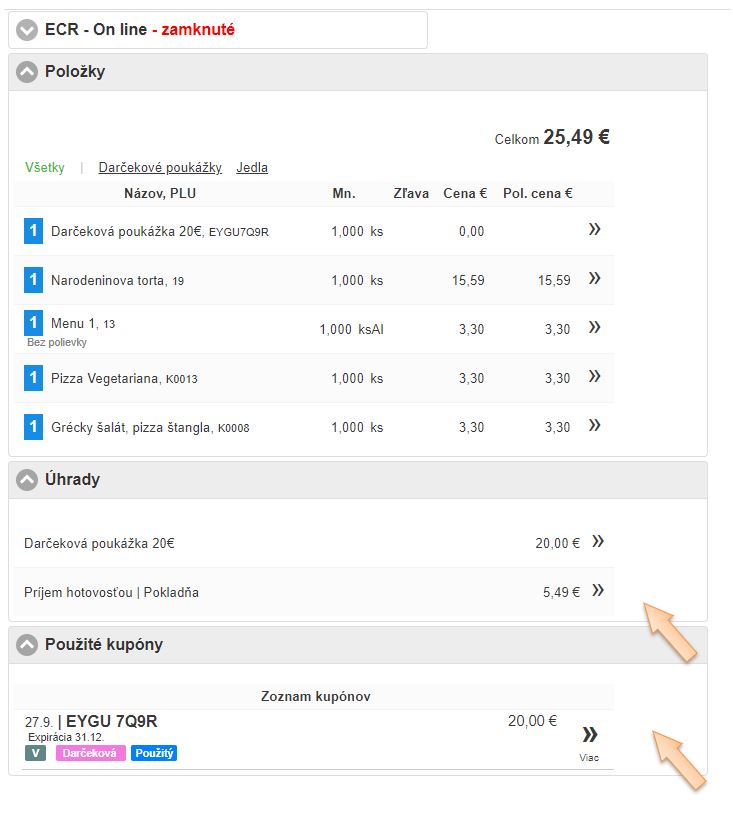This screenshot has height=814, width=733.
Task: Click the Viac arrow on coupon EYGU 7Q9R
Action: pyautogui.click(x=589, y=736)
